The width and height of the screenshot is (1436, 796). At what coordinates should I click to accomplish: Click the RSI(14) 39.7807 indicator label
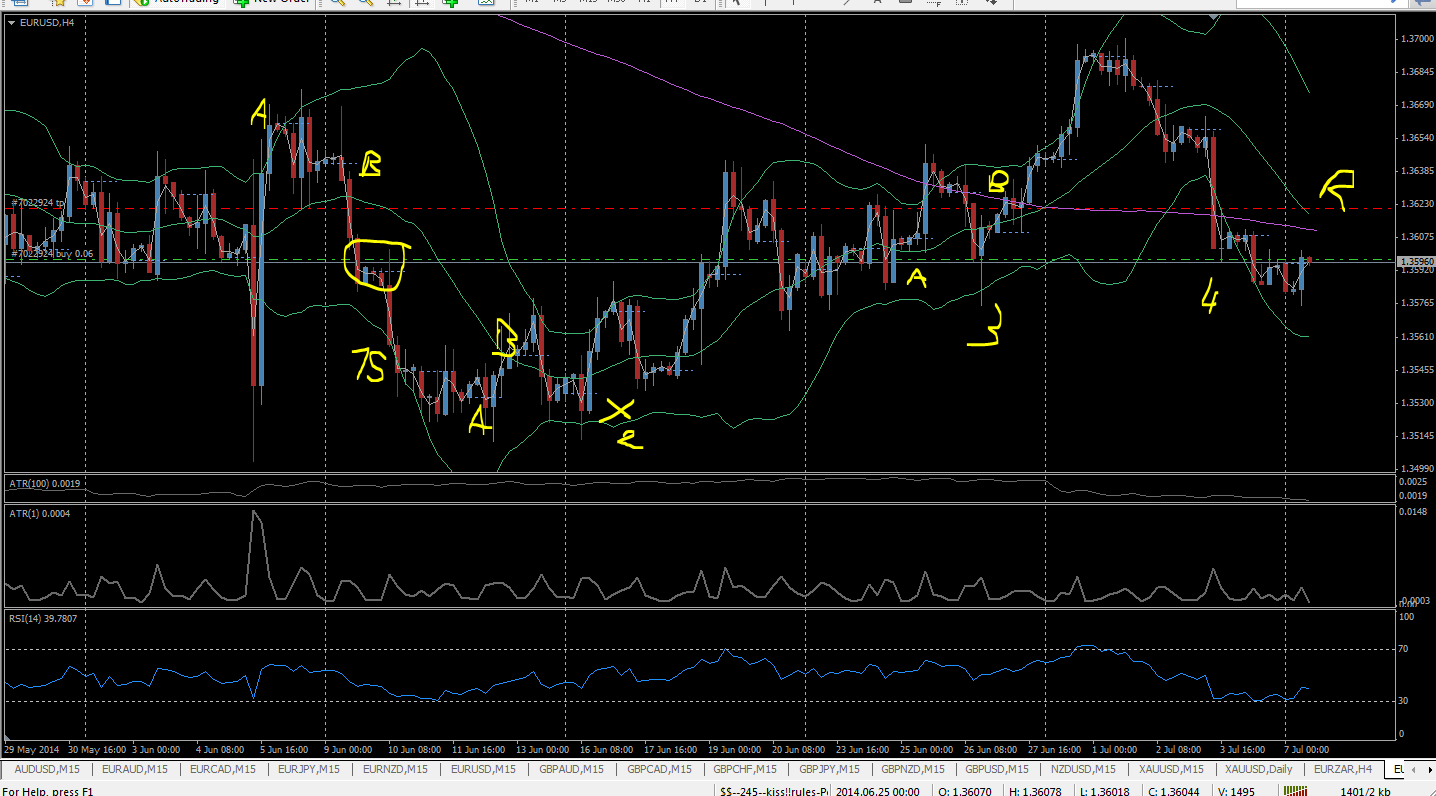(43, 618)
